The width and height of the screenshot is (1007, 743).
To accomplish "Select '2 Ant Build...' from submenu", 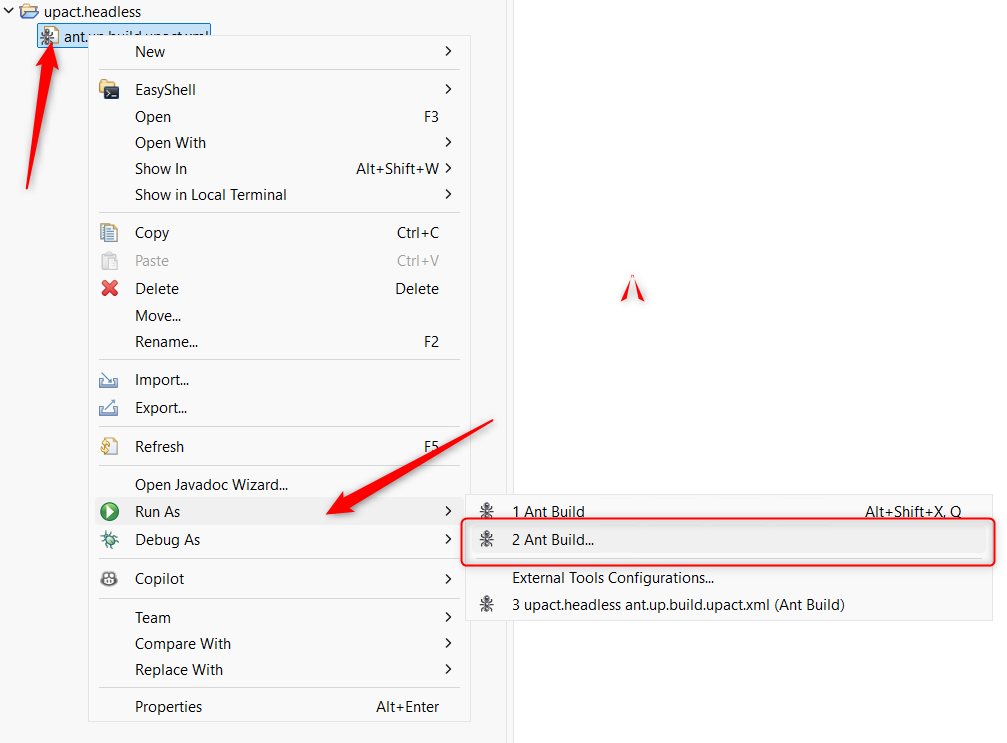I will pyautogui.click(x=552, y=540).
